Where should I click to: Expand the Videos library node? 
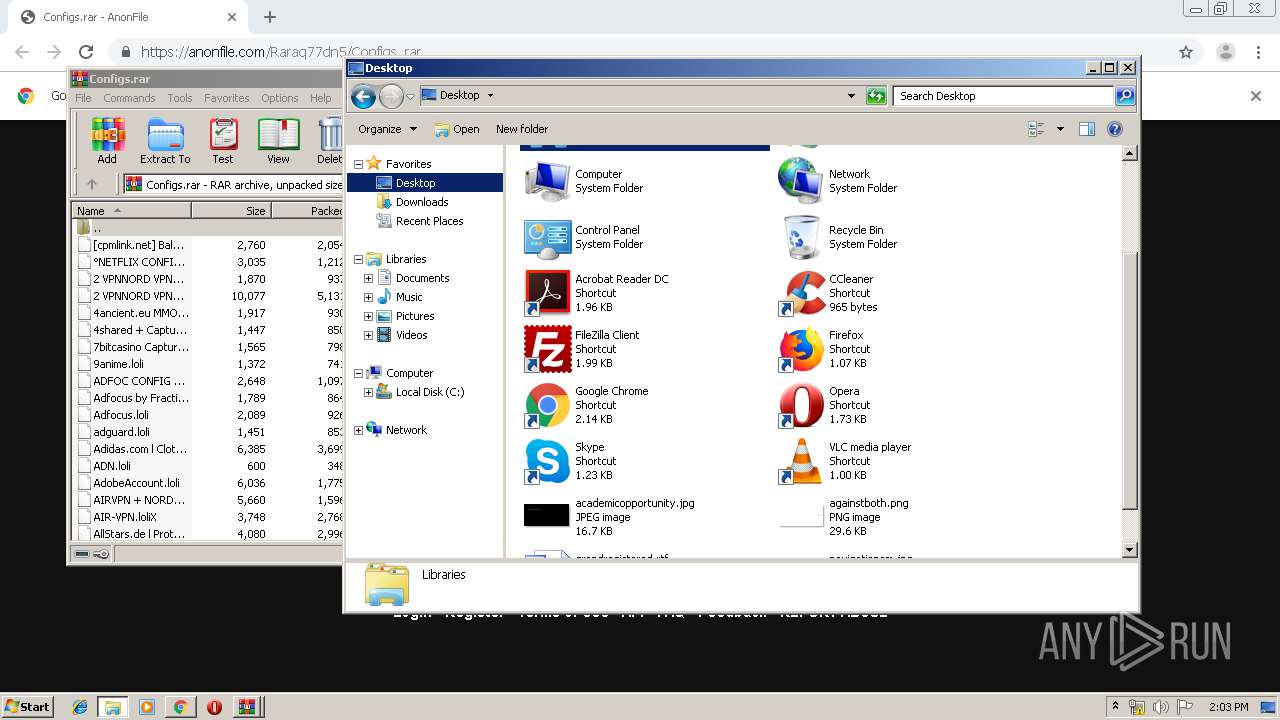[x=368, y=335]
